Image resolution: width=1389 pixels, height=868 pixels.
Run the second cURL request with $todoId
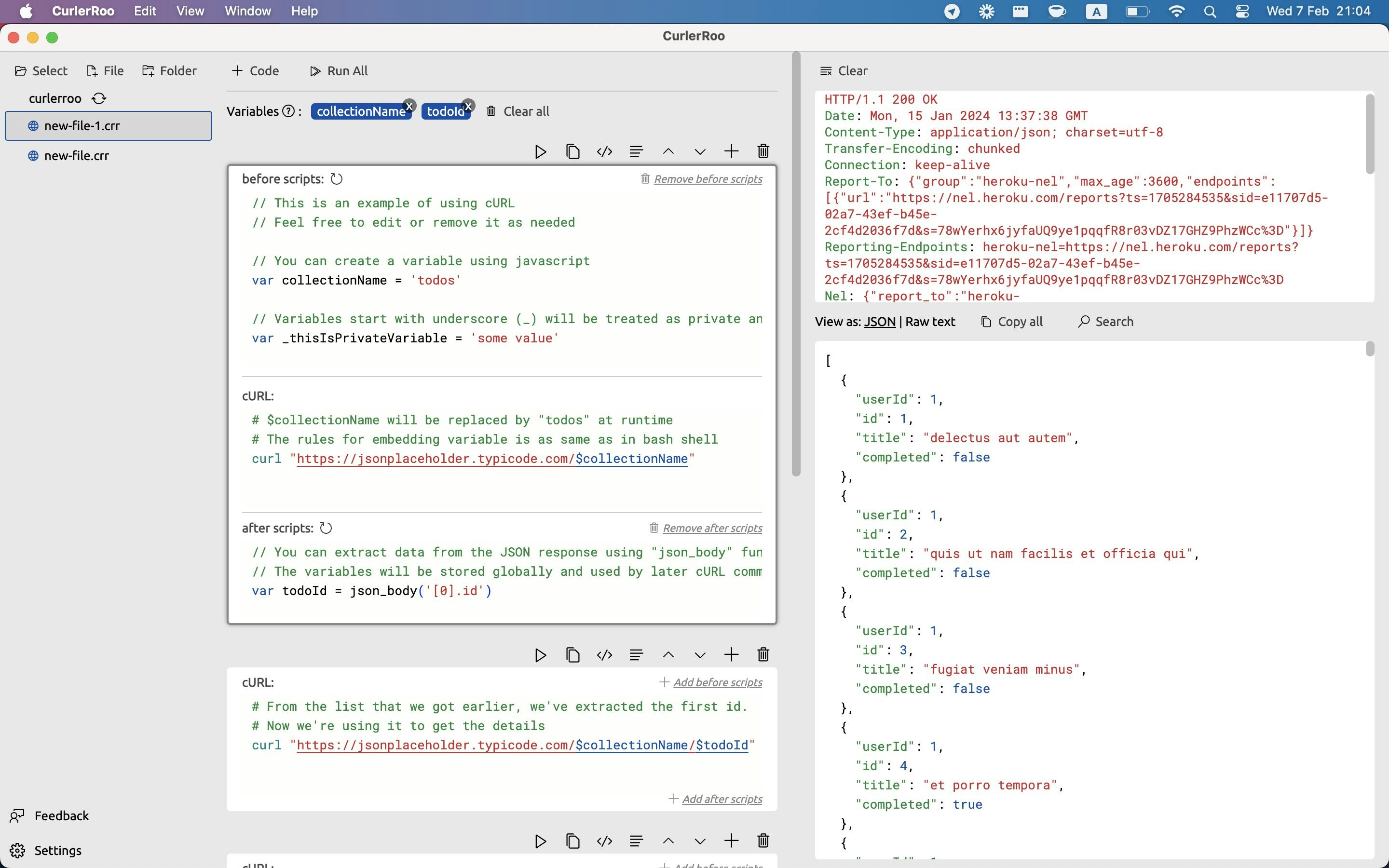click(x=540, y=655)
